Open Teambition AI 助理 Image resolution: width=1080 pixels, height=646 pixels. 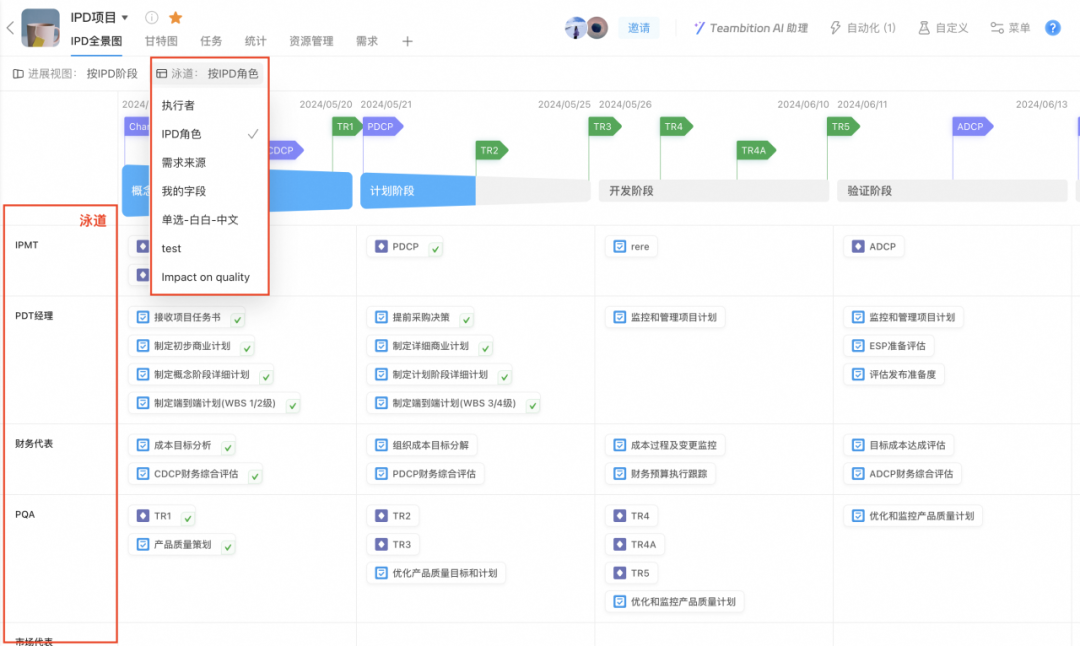[751, 28]
